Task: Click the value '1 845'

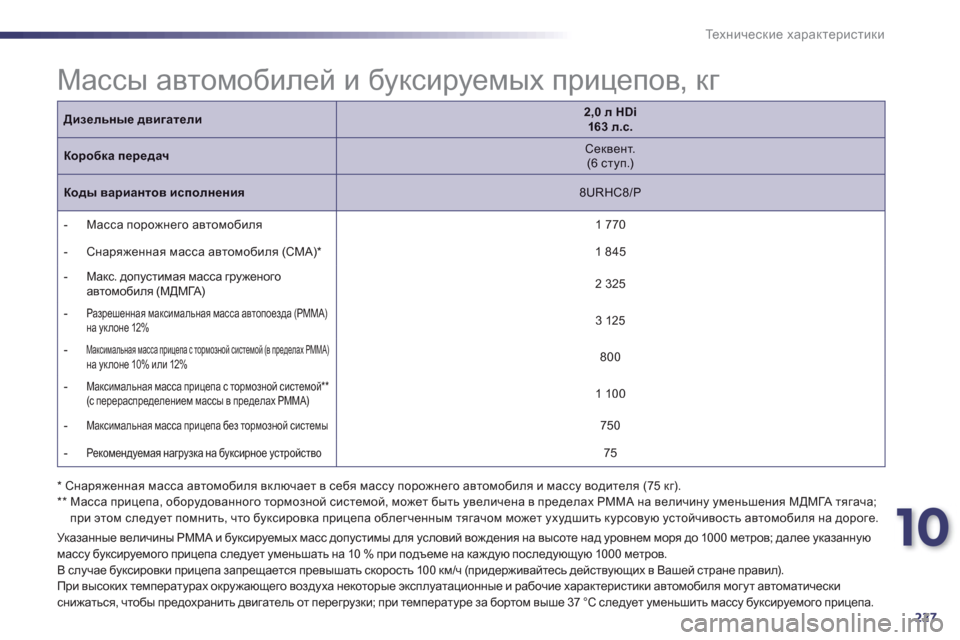Action: [x=610, y=252]
